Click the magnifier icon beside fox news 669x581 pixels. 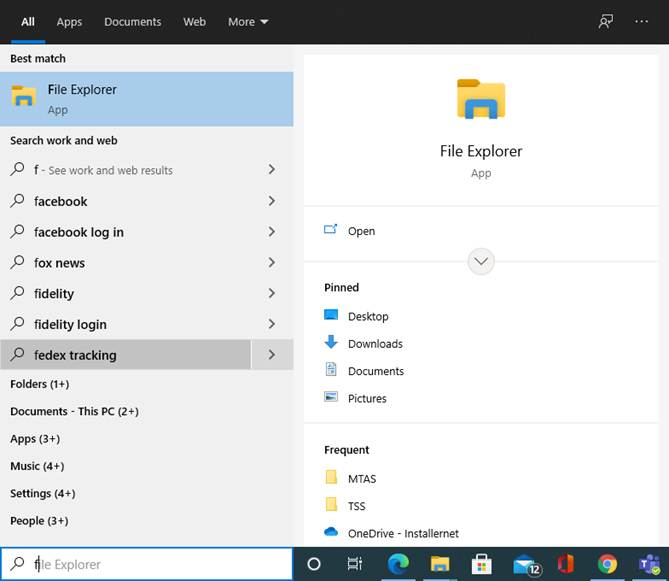click(17, 261)
